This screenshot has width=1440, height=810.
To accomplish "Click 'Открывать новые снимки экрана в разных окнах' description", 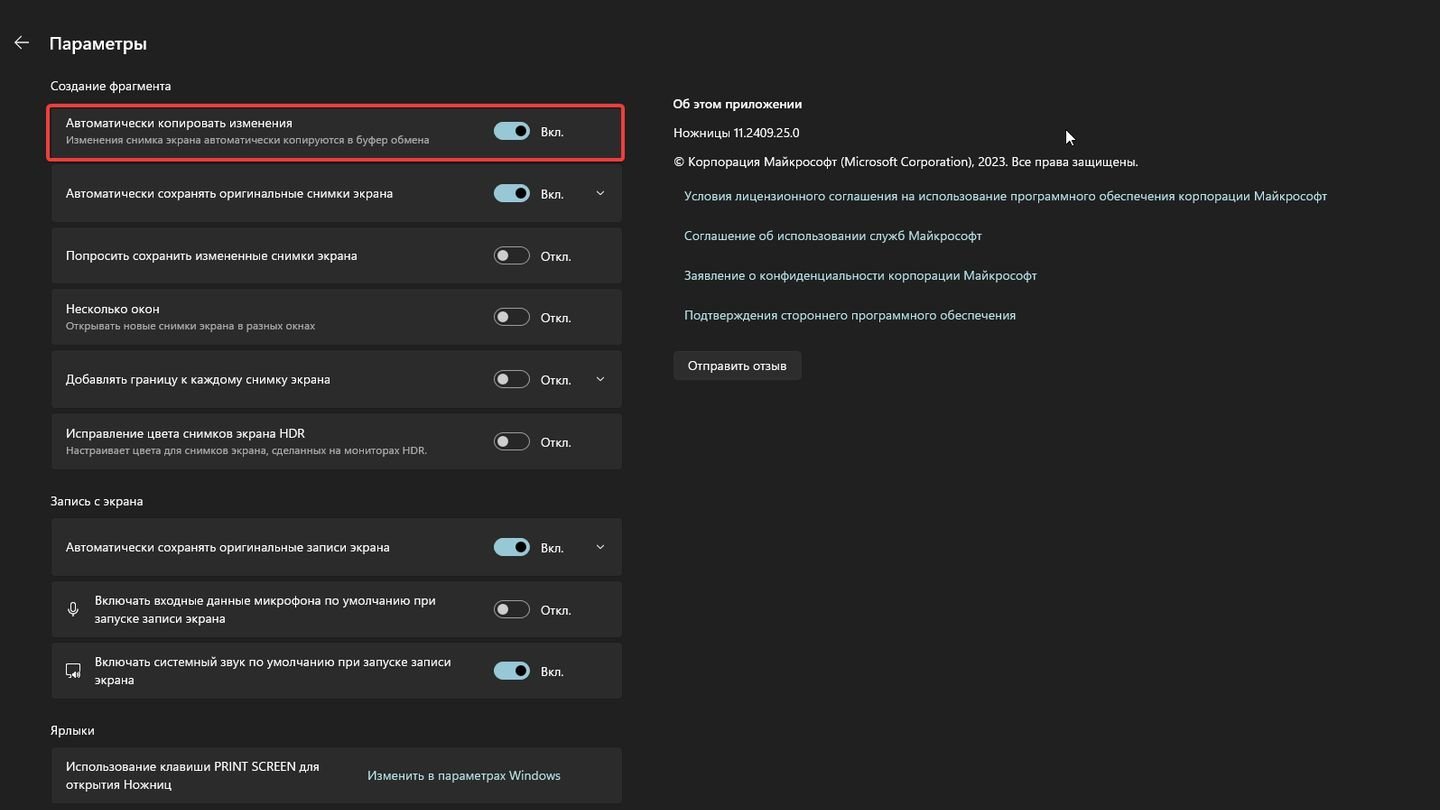I will coord(190,326).
